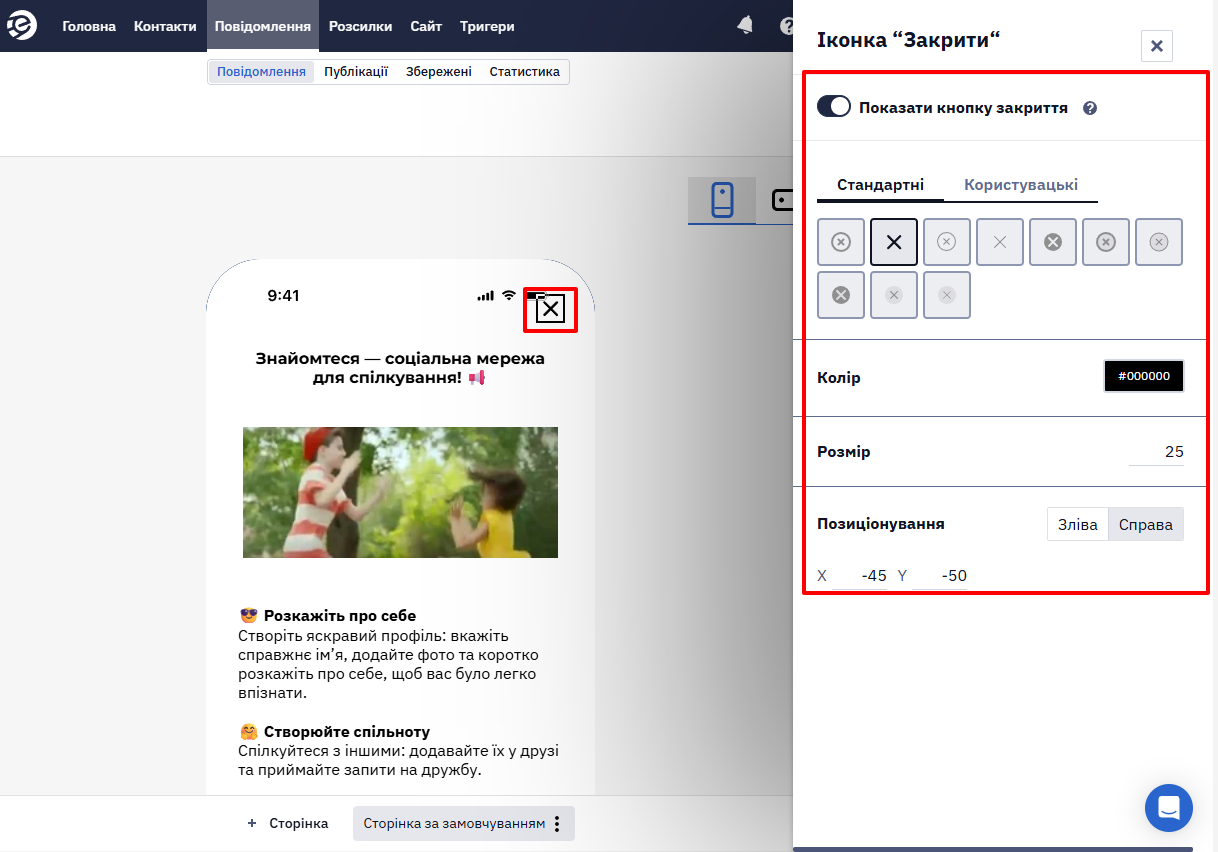
Task: Open Головна in top navigation
Action: point(89,26)
